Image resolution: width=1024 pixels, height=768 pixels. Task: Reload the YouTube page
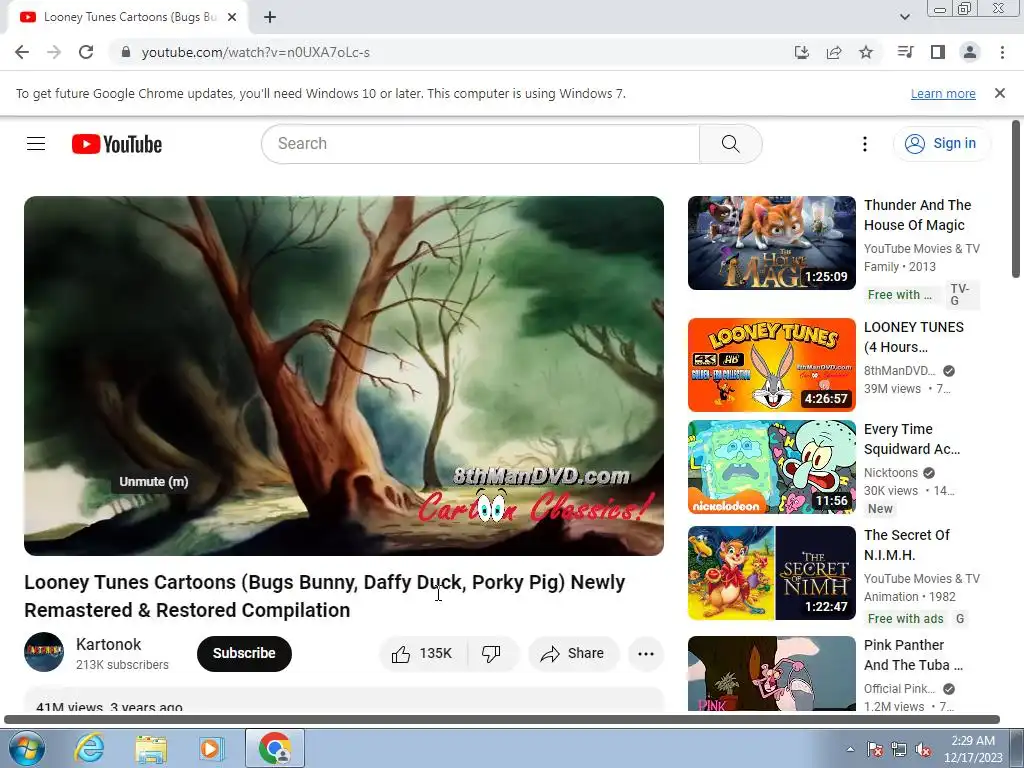click(86, 52)
